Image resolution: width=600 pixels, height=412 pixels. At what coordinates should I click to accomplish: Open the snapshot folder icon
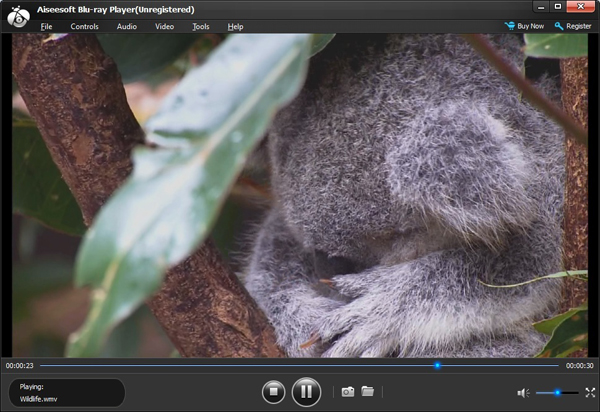[367, 392]
